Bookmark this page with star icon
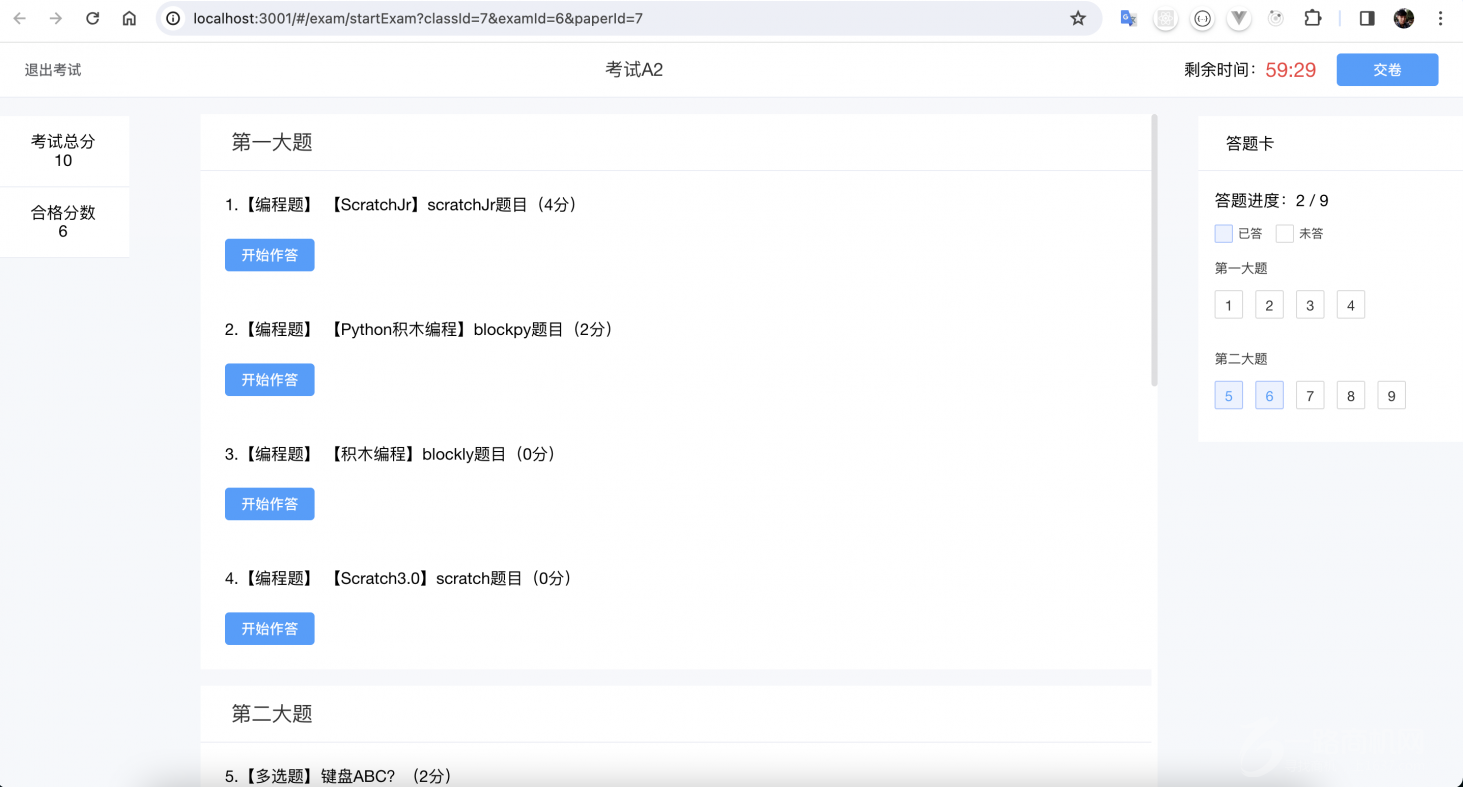This screenshot has height=787, width=1463. point(1077,18)
